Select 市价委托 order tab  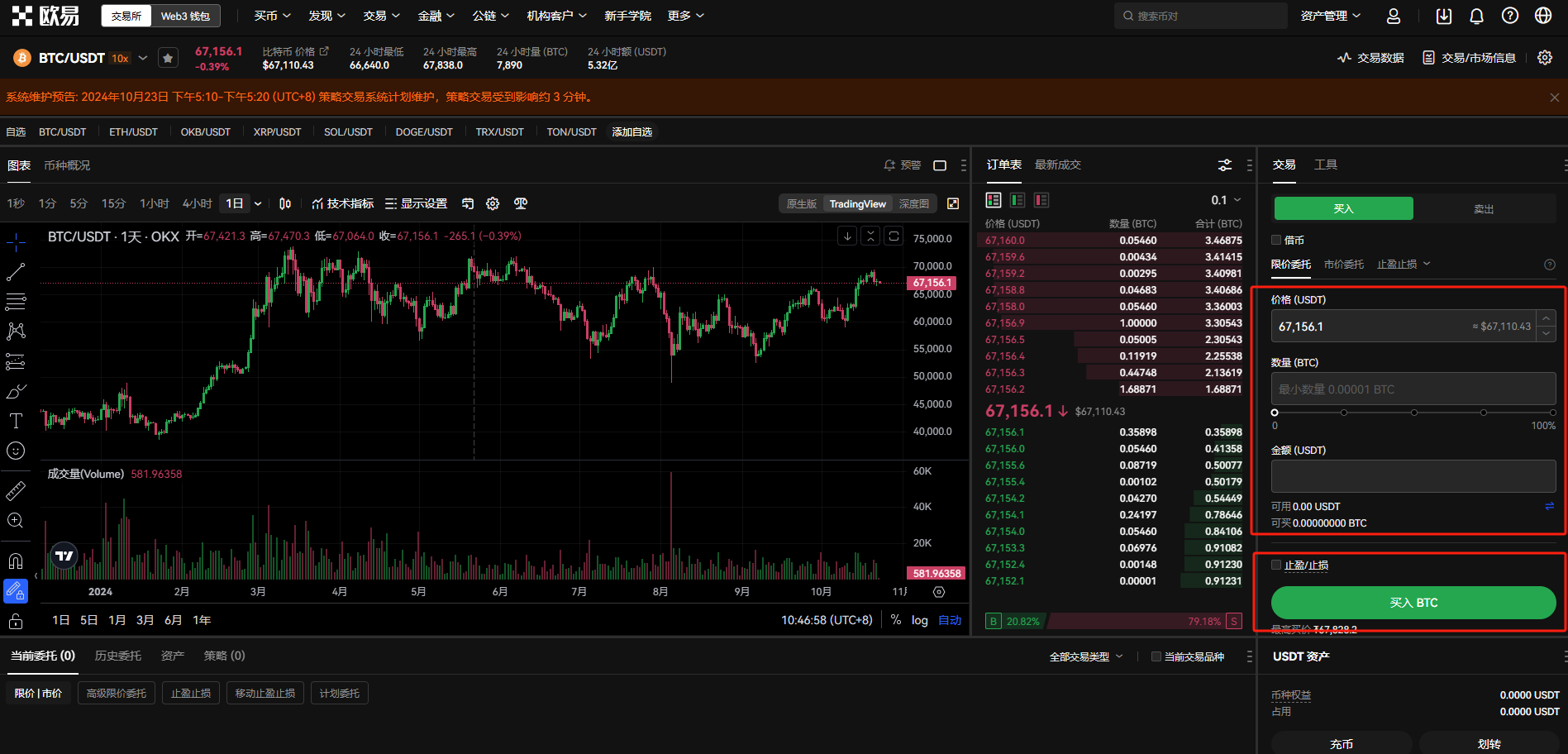pyautogui.click(x=1344, y=265)
